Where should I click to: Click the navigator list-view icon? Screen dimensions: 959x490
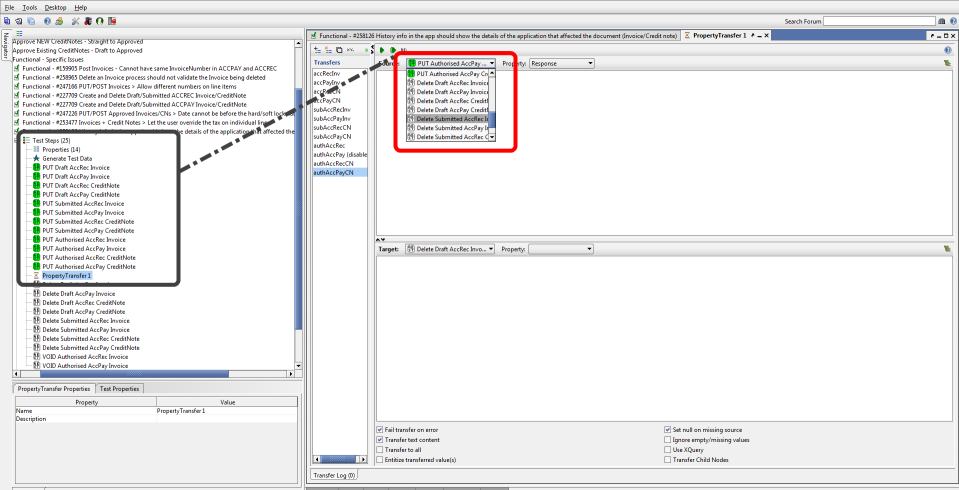coord(20,34)
